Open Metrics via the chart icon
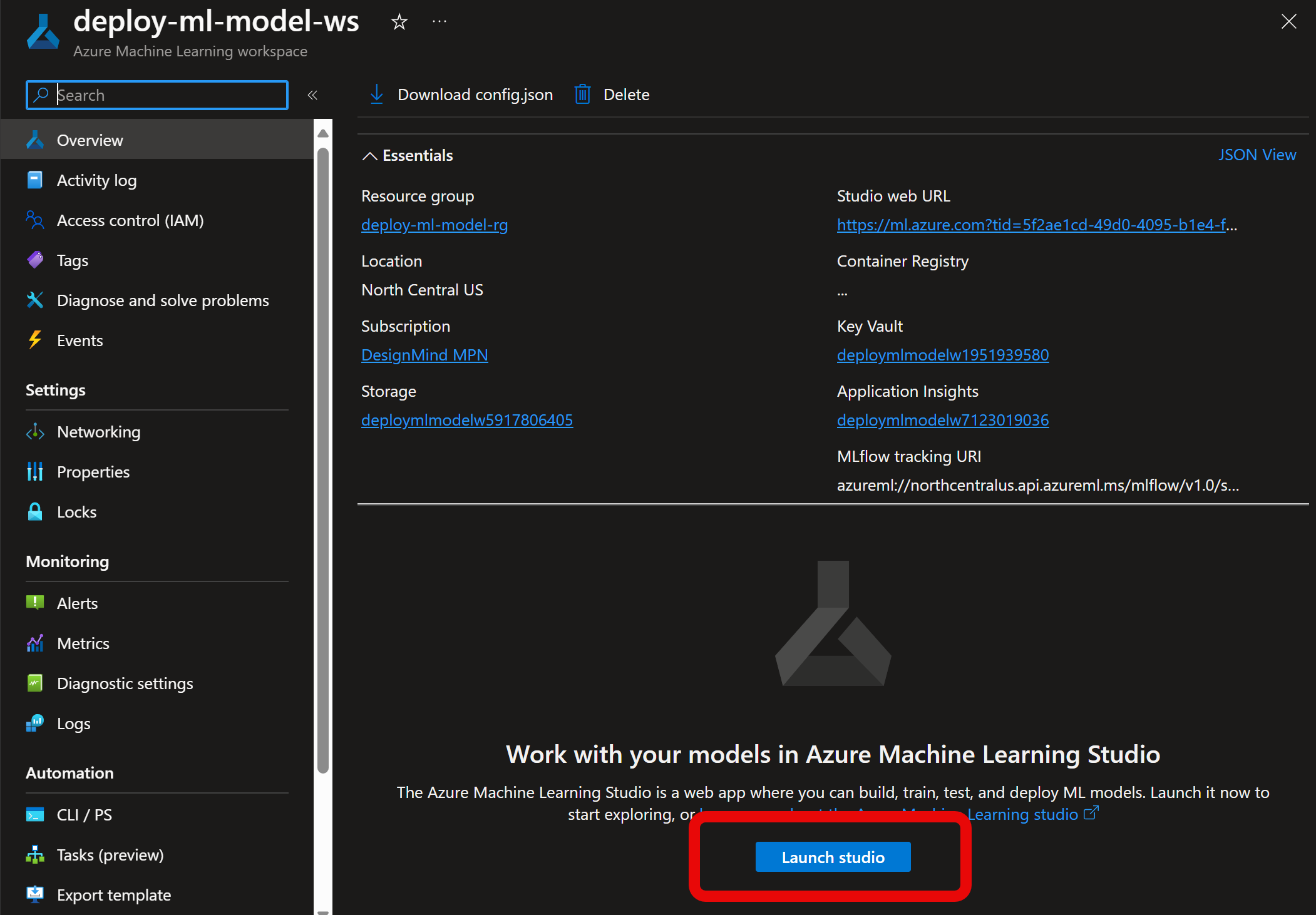The image size is (1316, 915). [x=35, y=643]
